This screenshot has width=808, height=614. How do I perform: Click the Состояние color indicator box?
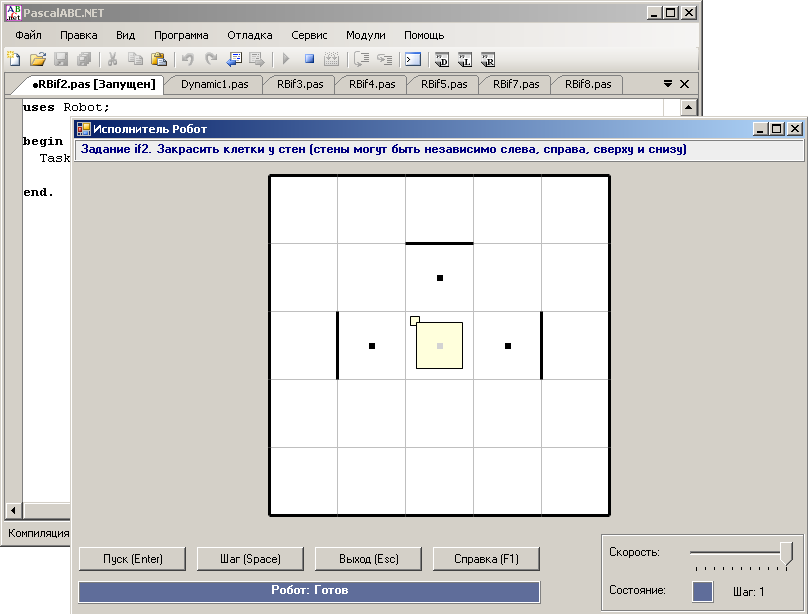click(702, 591)
